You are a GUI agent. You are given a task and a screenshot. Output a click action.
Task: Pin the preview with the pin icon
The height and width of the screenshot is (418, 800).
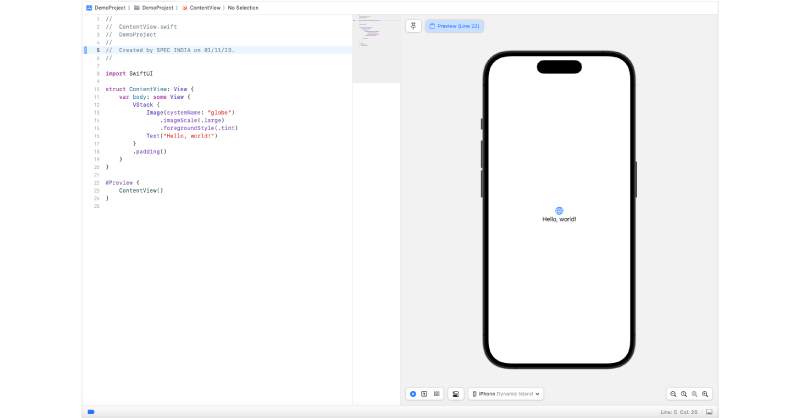[x=413, y=26]
